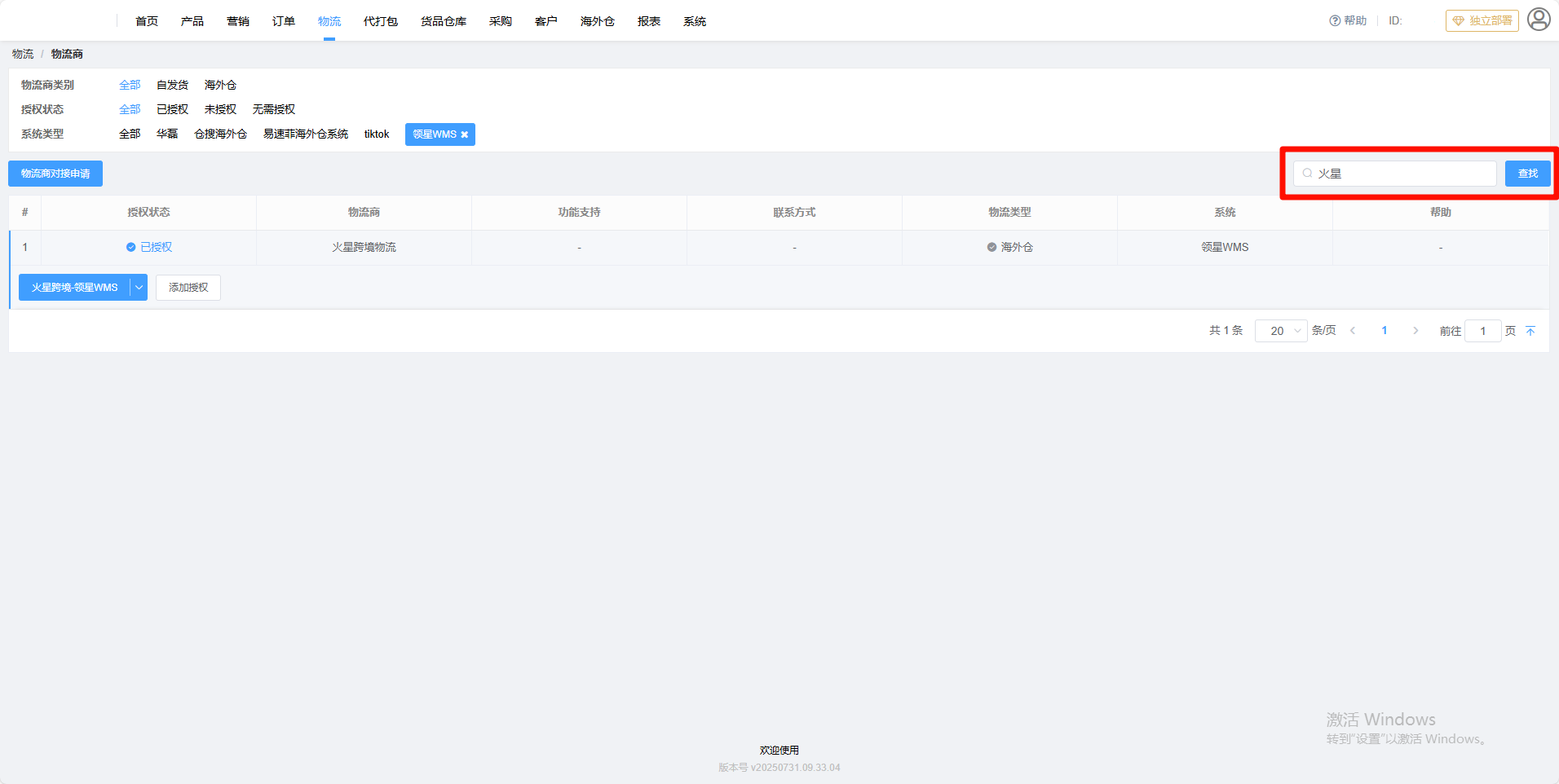The width and height of the screenshot is (1559, 784).
Task: Filter 授权状态 by 未授权
Action: pyautogui.click(x=220, y=109)
